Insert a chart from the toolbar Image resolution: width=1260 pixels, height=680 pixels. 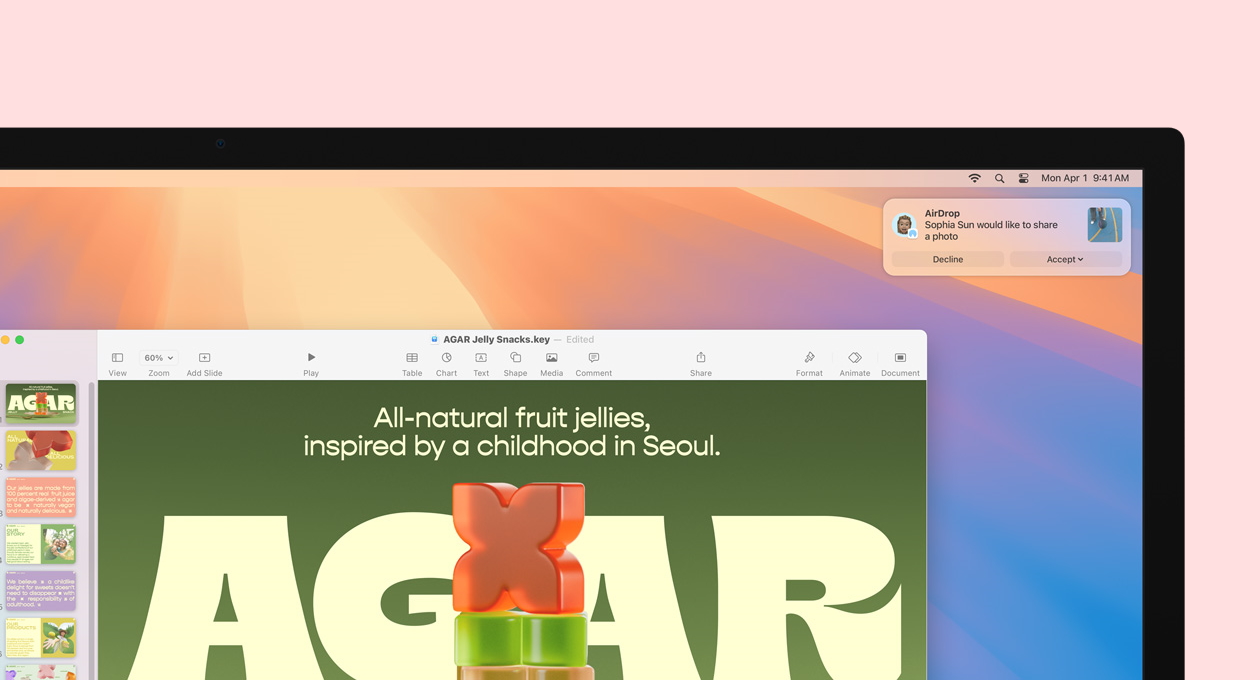click(x=446, y=363)
